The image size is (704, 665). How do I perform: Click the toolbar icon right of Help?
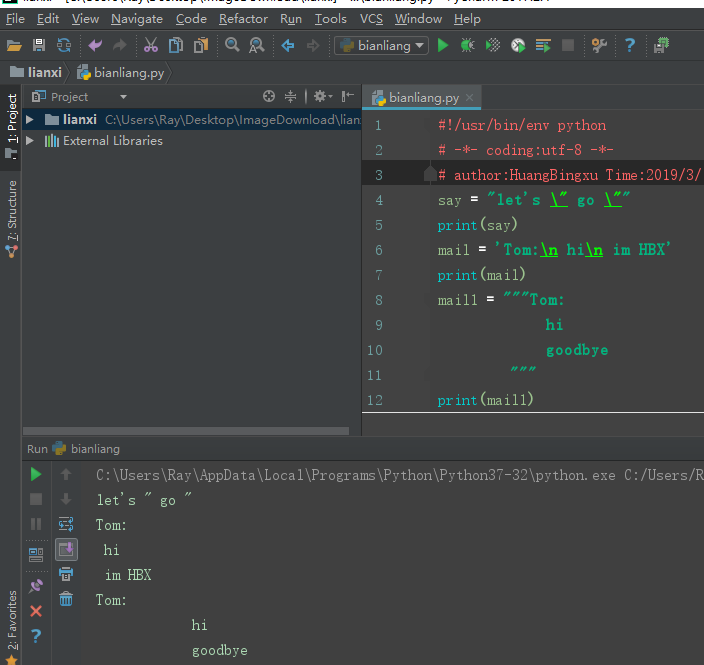(x=661, y=45)
